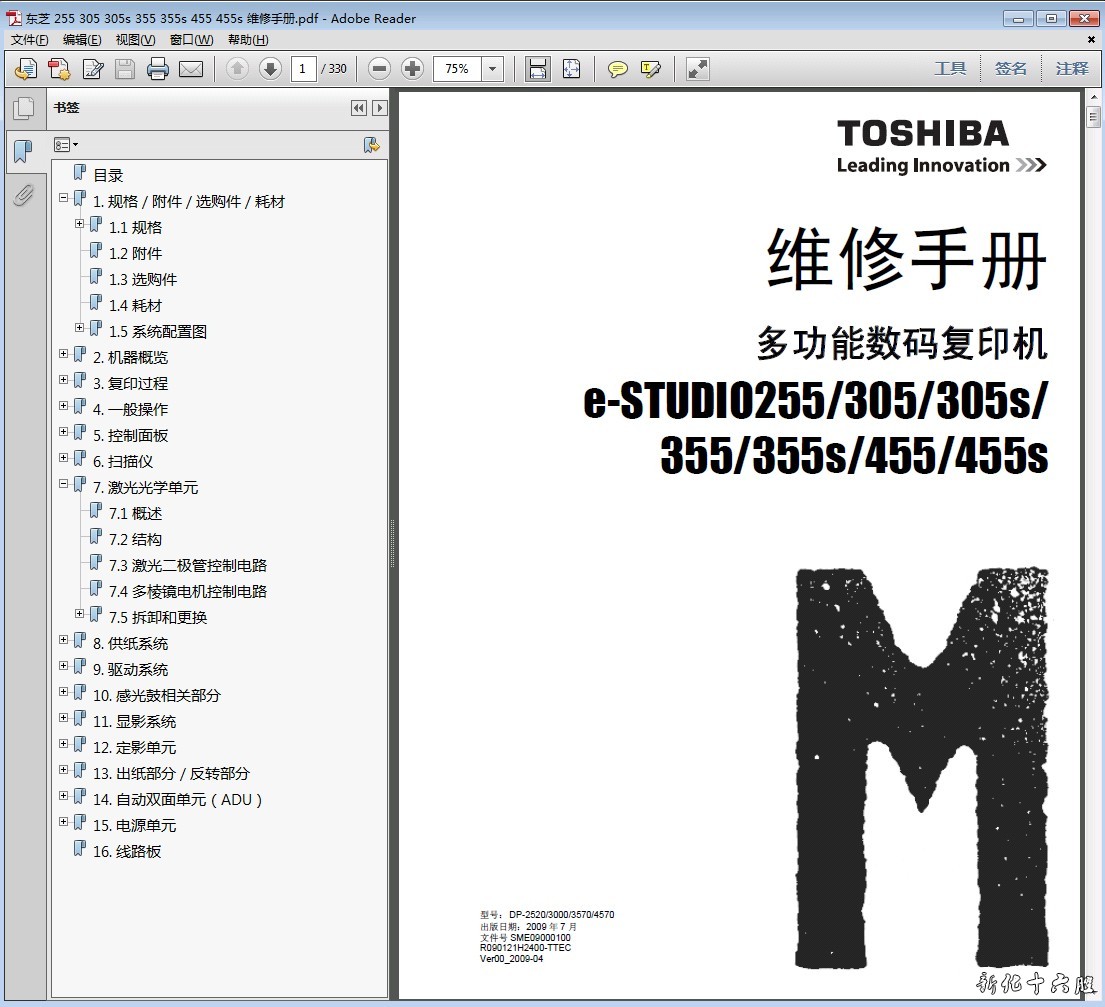Go to next page arrow
The image size is (1105, 1007).
[x=270, y=69]
